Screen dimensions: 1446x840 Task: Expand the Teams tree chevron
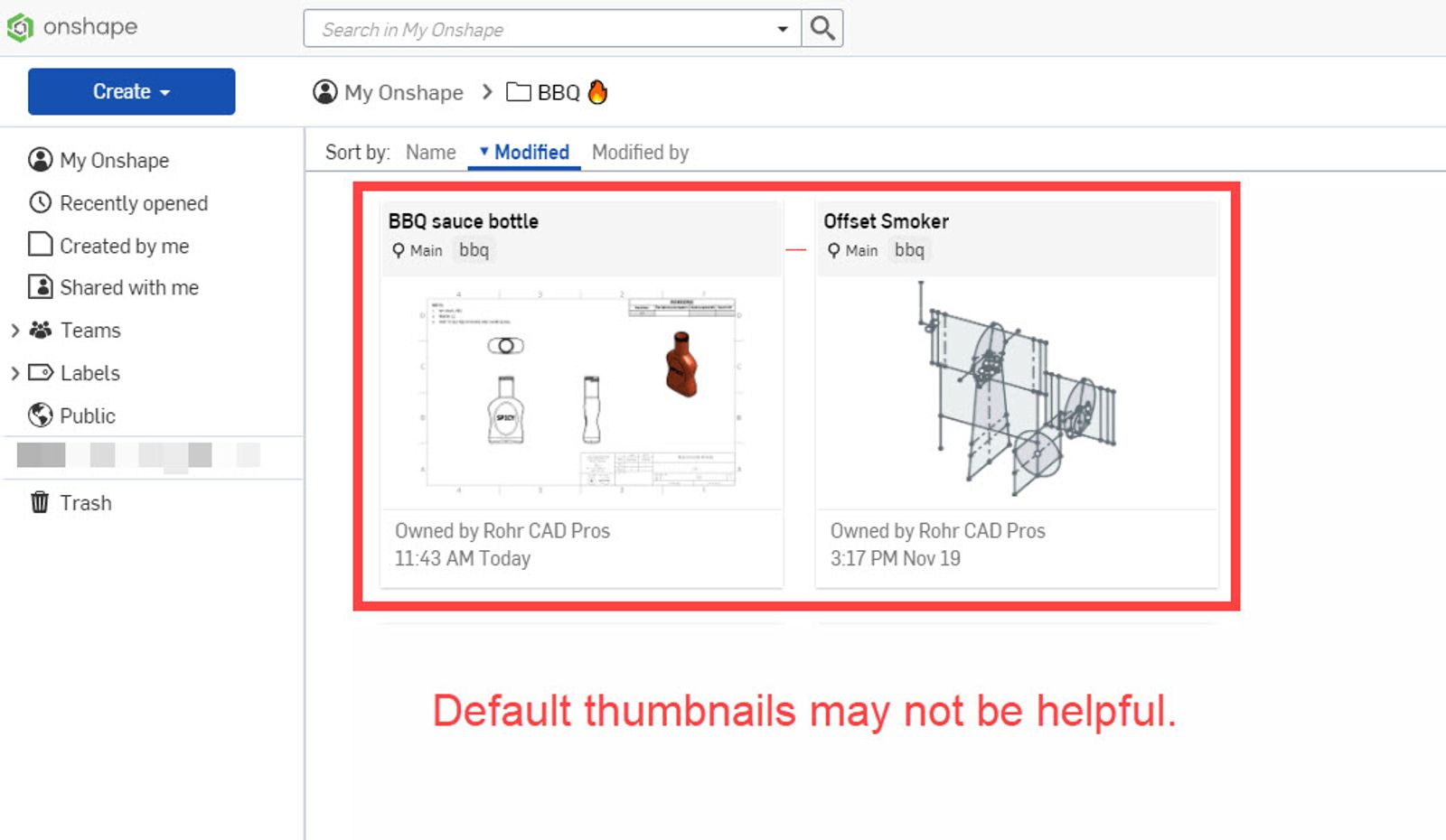14,331
